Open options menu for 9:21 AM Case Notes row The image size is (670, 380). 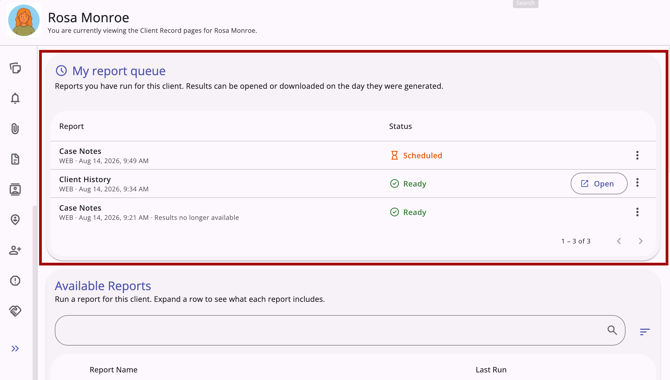point(637,212)
